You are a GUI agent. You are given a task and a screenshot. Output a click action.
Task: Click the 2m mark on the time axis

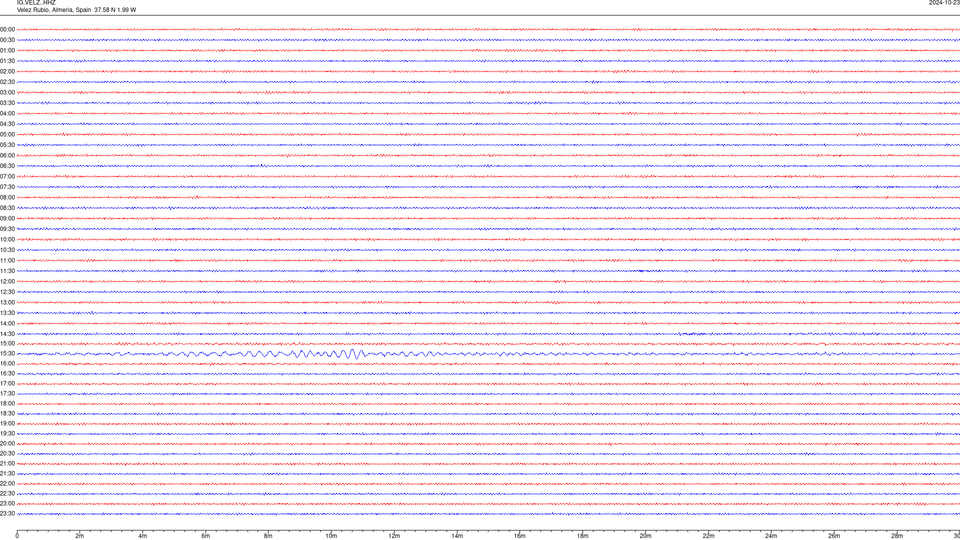(80, 536)
